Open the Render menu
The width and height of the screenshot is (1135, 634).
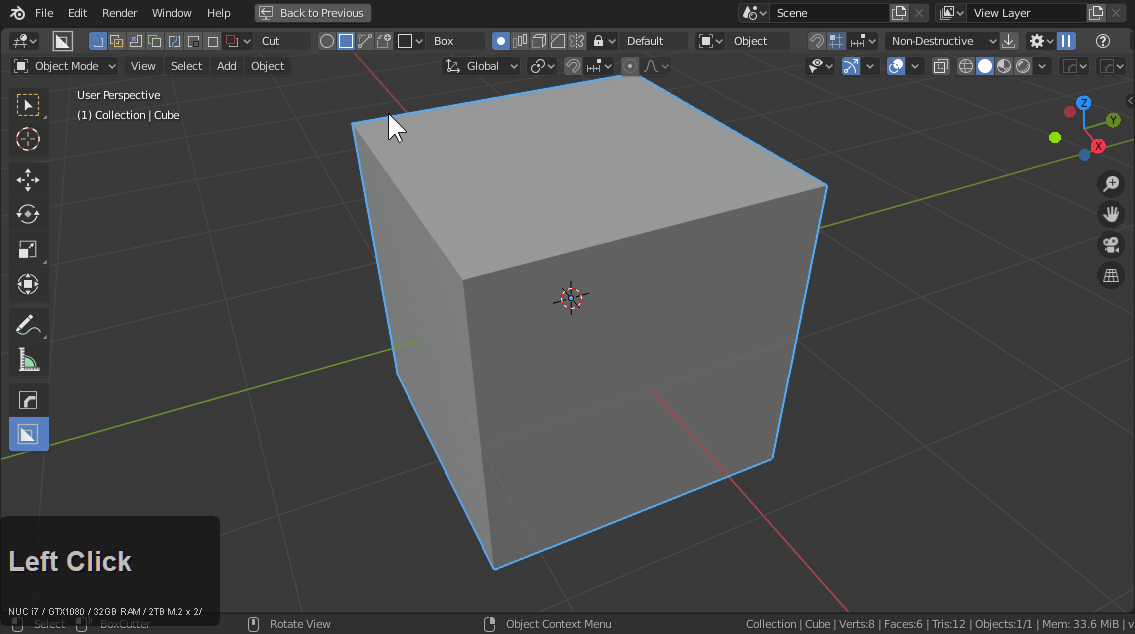click(x=119, y=13)
